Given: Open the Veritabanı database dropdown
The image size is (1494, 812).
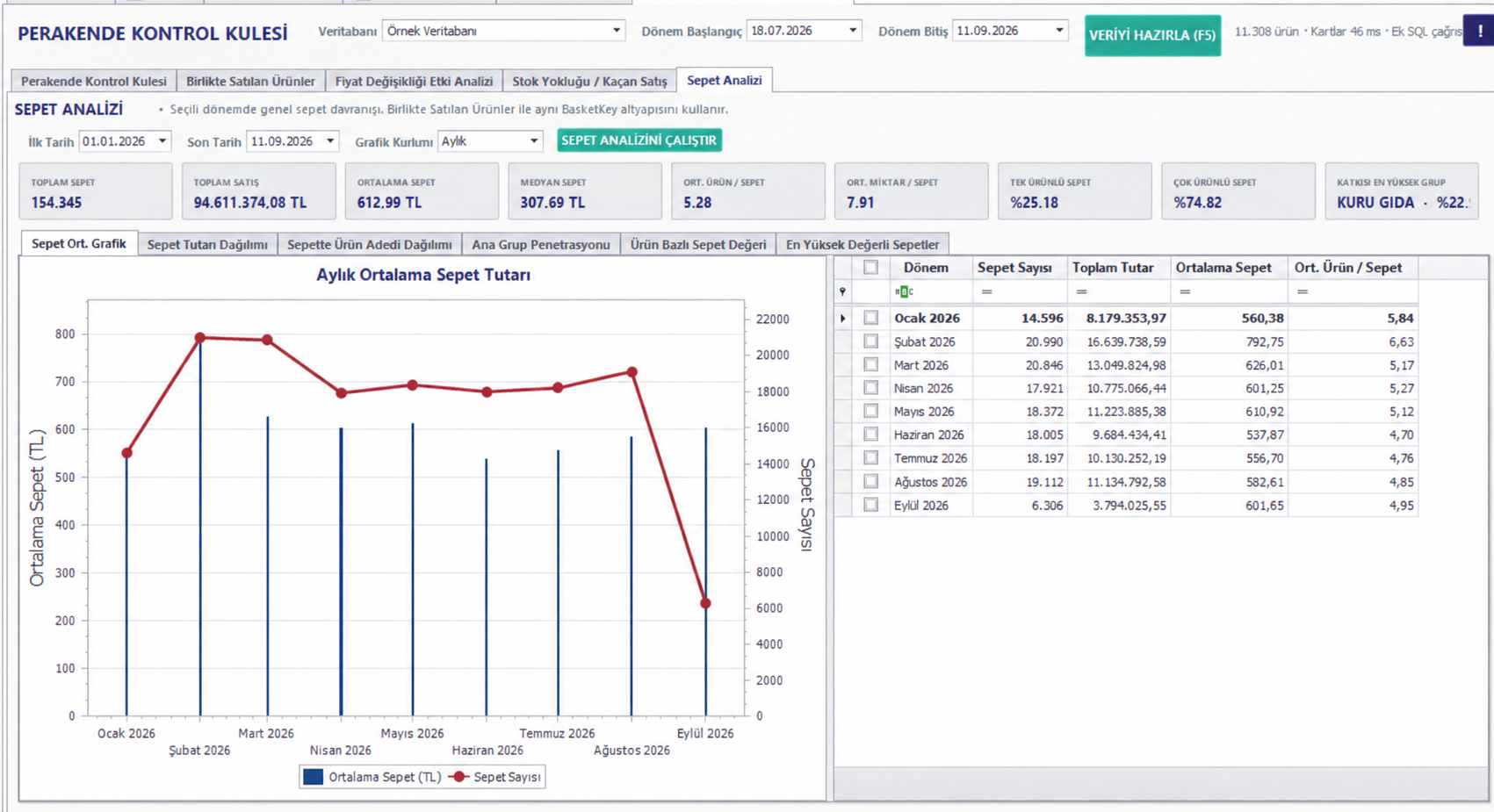Looking at the screenshot, I should (x=617, y=31).
